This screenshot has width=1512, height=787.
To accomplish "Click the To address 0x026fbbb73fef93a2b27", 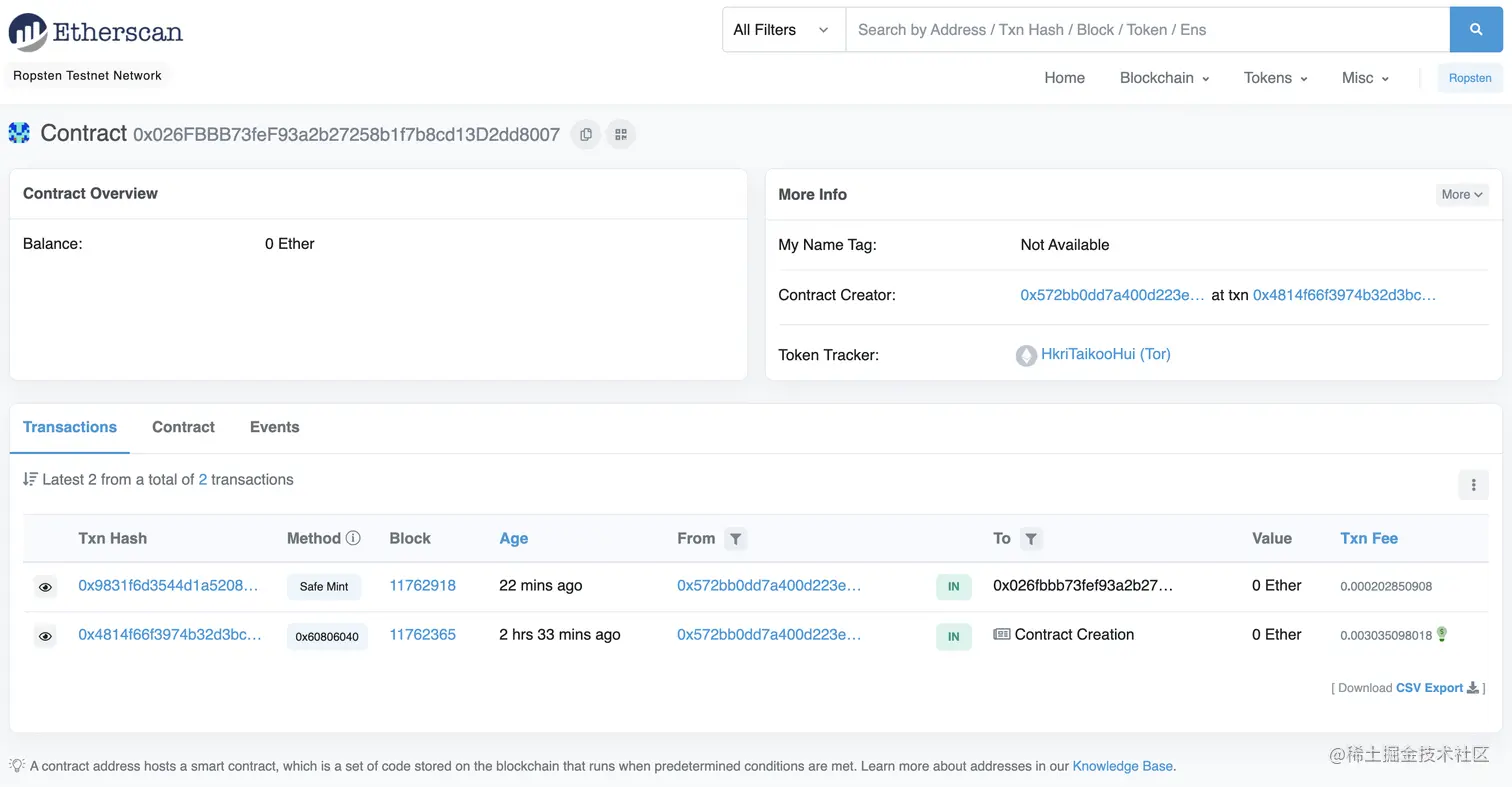I will pos(1083,586).
